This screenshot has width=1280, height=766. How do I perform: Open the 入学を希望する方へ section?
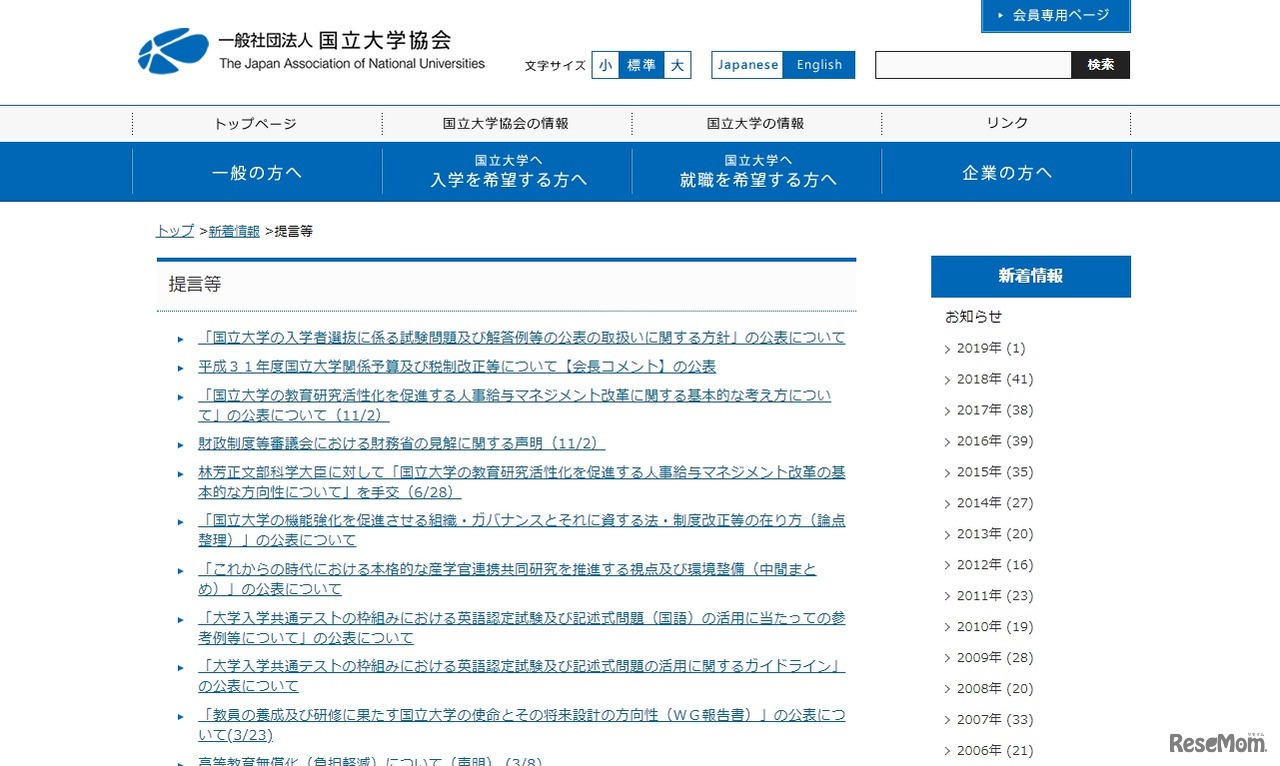(x=506, y=171)
